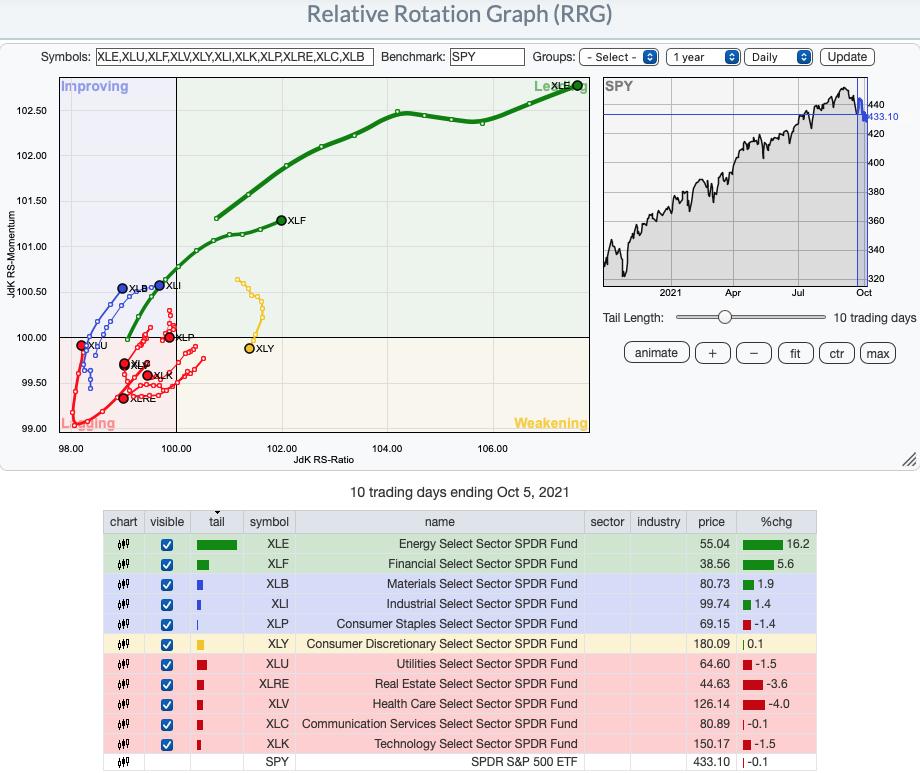Open the XLRE row chart icon
This screenshot has width=920, height=773.
tap(123, 684)
